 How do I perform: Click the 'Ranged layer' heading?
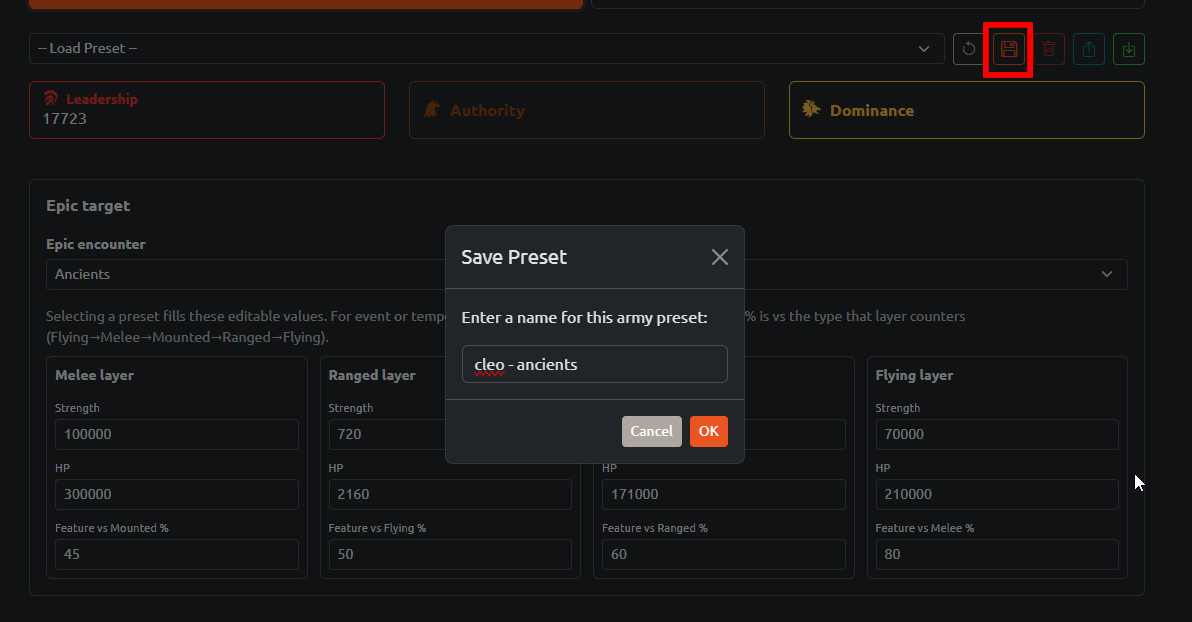coord(372,375)
